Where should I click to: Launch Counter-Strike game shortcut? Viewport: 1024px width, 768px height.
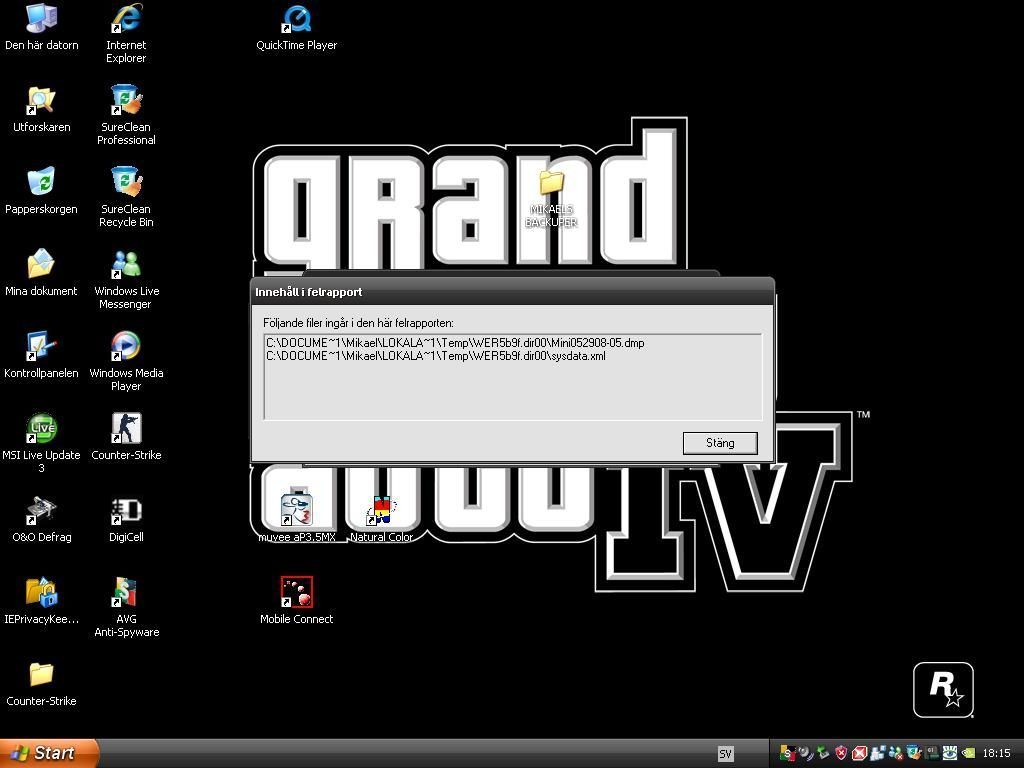point(126,437)
